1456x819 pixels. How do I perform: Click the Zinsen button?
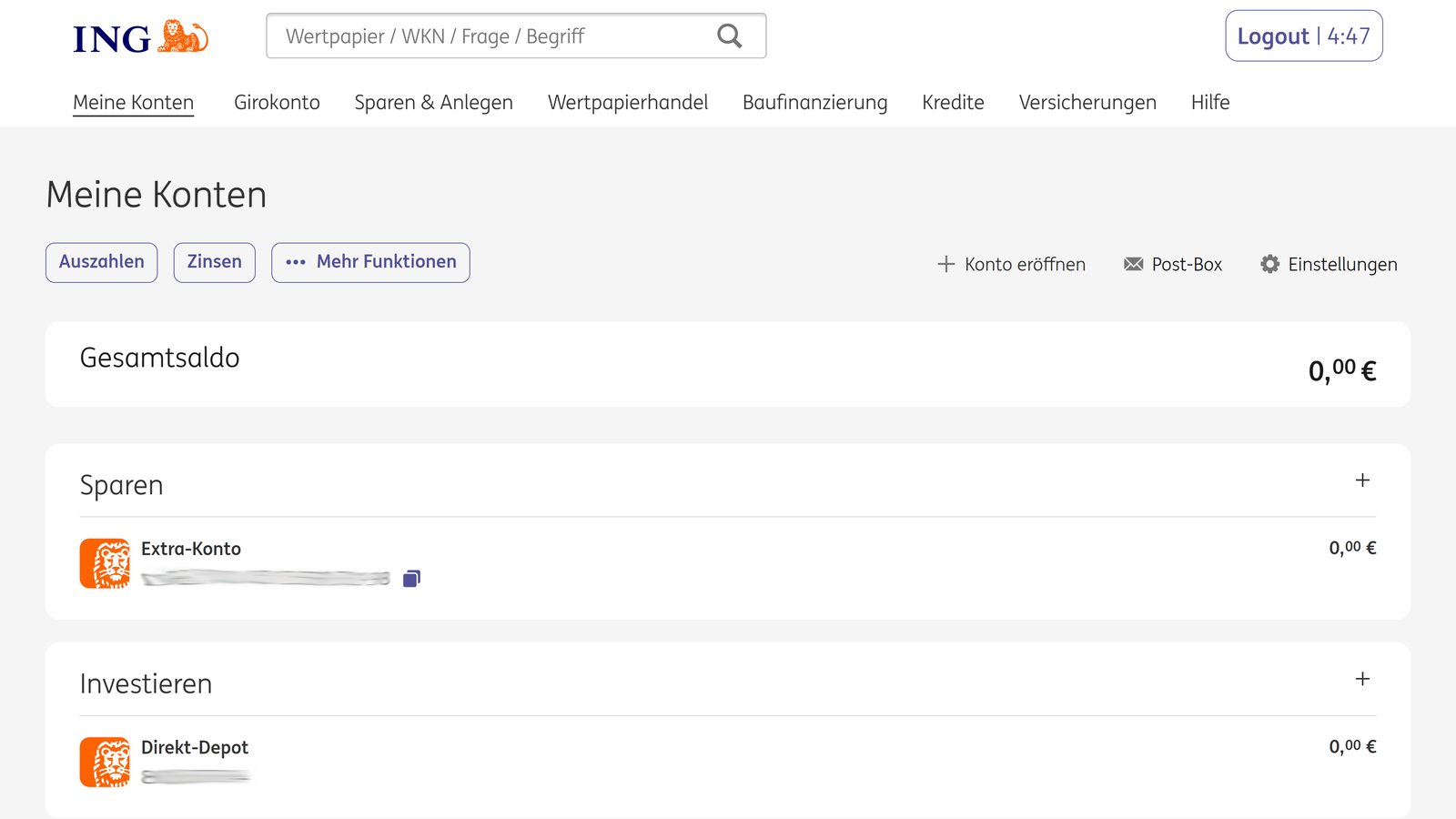214,262
